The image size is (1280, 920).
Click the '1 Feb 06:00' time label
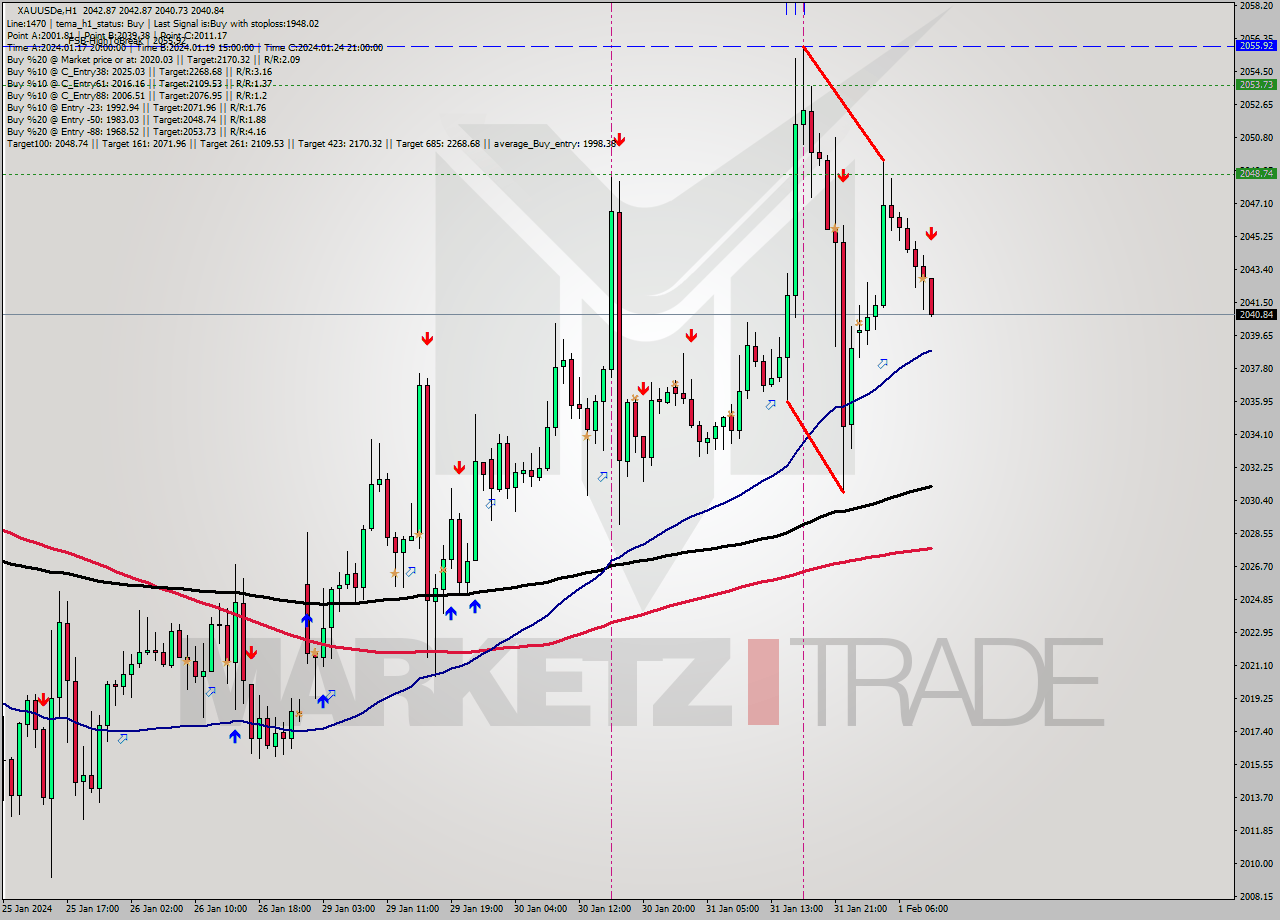coord(922,909)
